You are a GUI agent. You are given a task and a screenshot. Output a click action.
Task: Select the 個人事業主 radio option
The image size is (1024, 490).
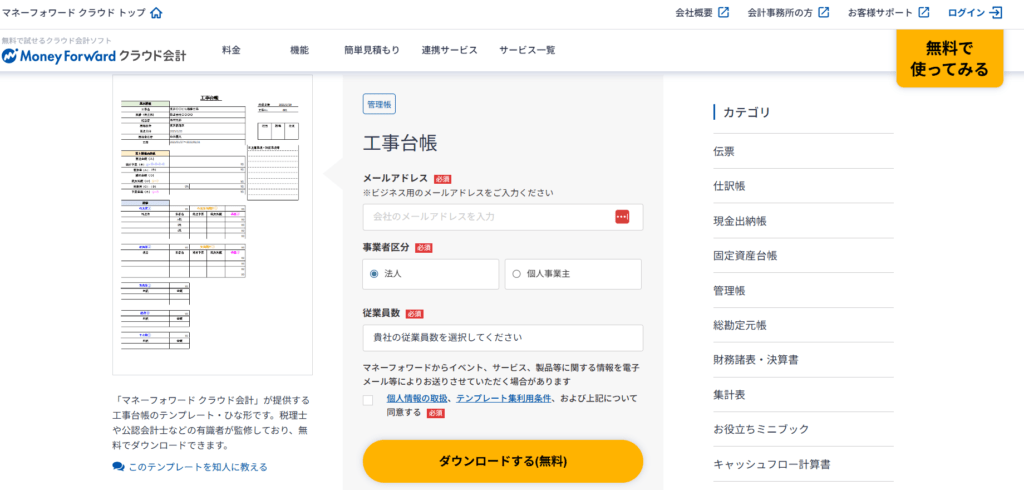516,273
